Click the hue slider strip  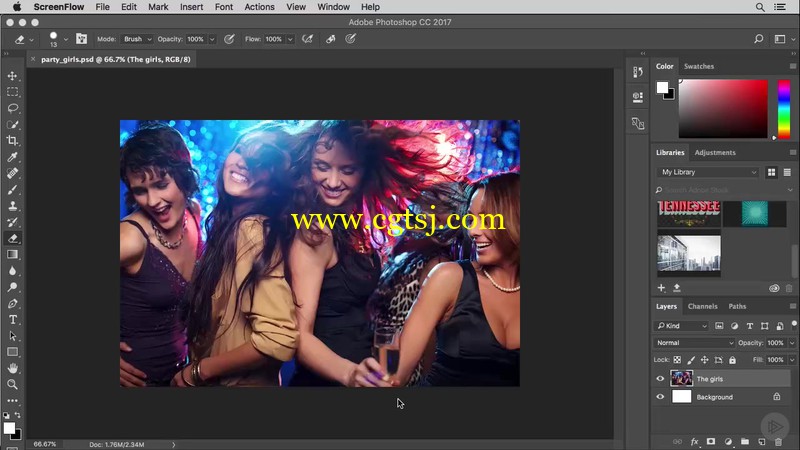point(784,109)
